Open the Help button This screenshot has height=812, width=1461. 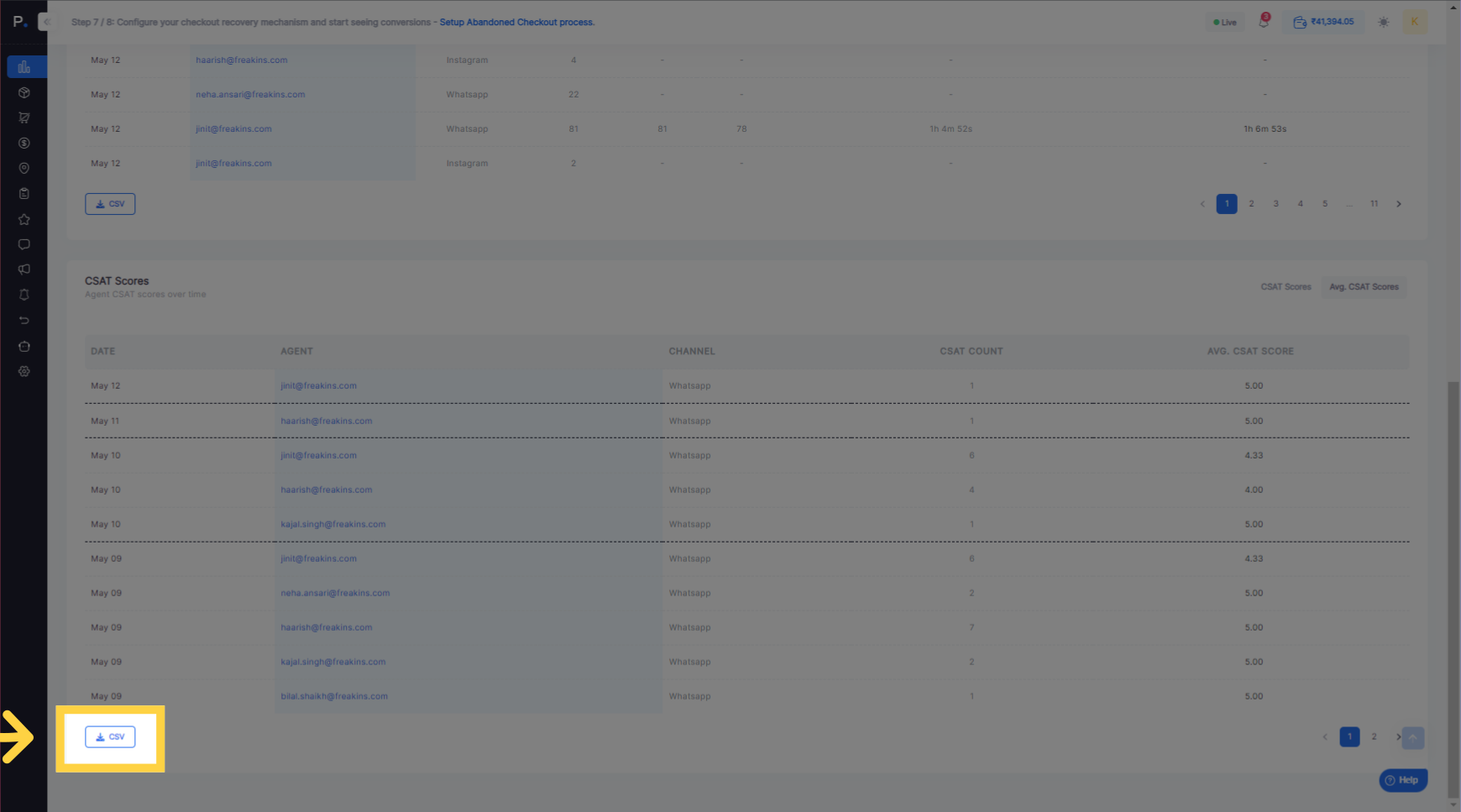point(1403,780)
